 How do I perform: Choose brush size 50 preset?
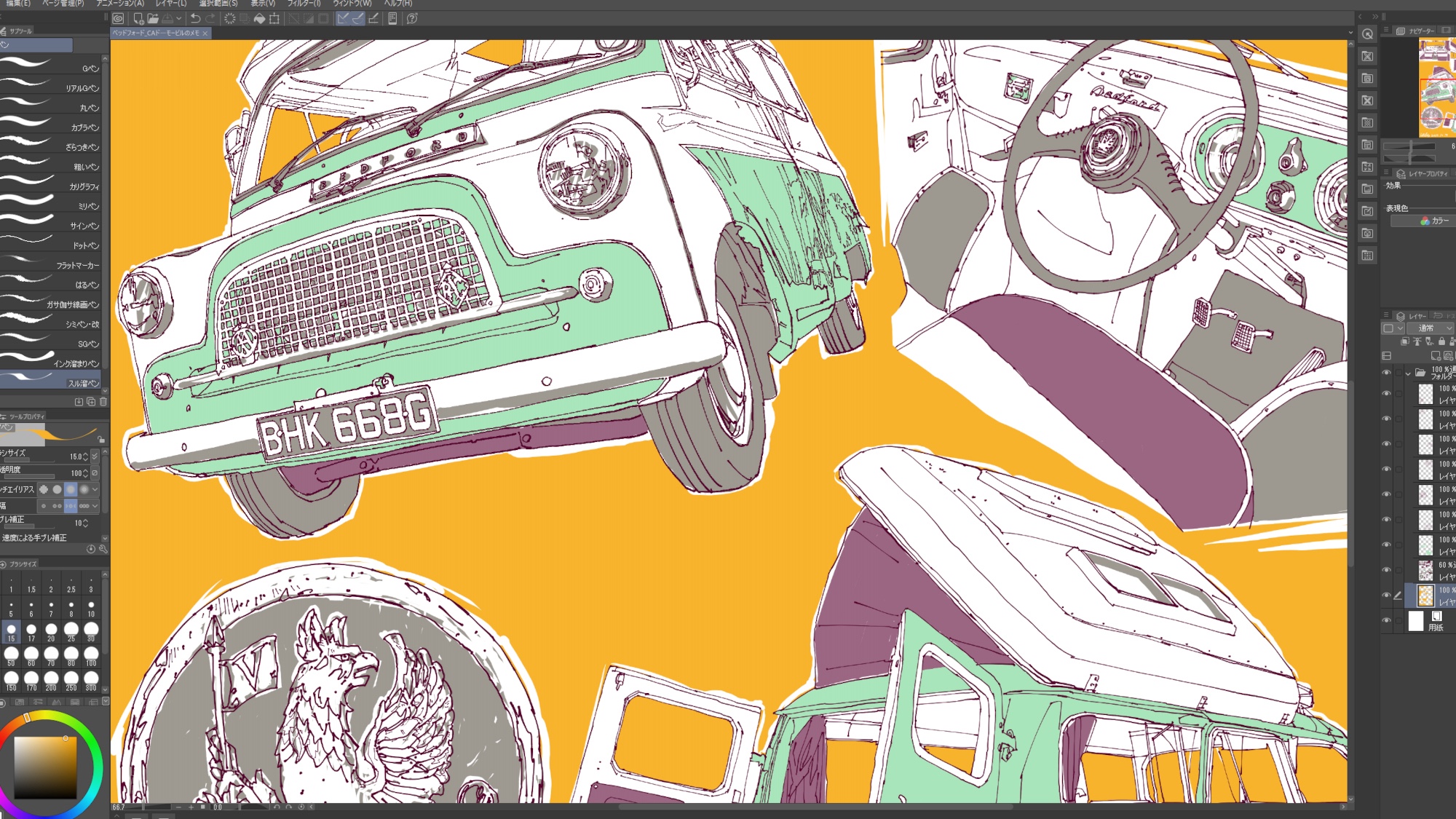pos(11,655)
